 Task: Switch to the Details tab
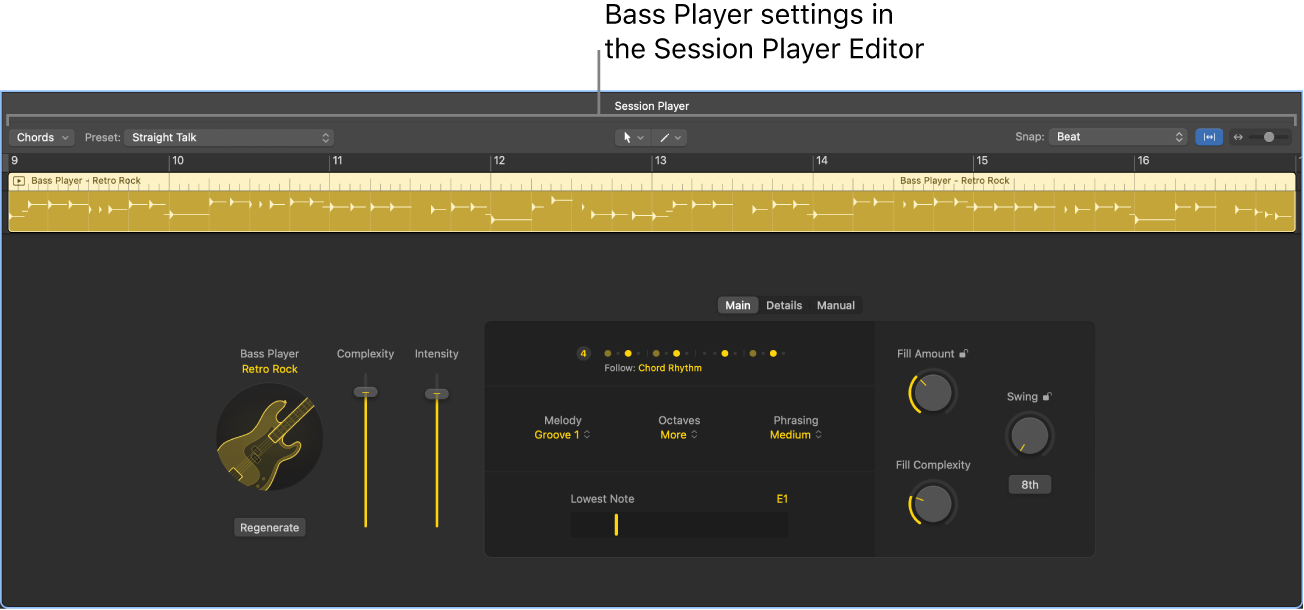[x=784, y=305]
